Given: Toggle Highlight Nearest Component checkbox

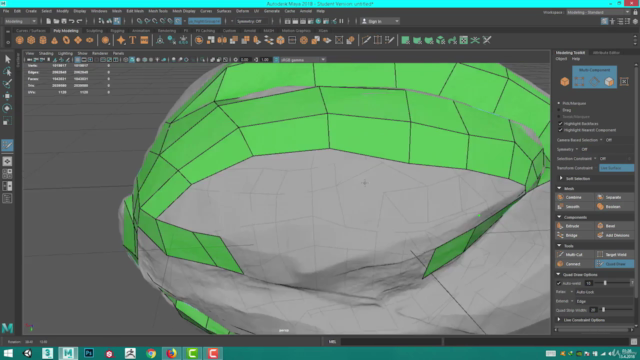Looking at the screenshot, I should click(x=560, y=130).
